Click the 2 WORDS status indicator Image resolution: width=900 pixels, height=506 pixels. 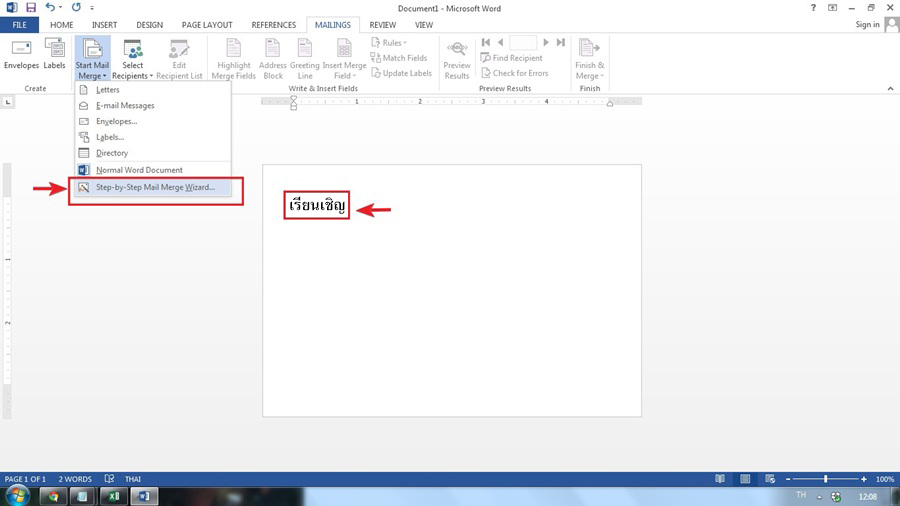click(x=75, y=479)
